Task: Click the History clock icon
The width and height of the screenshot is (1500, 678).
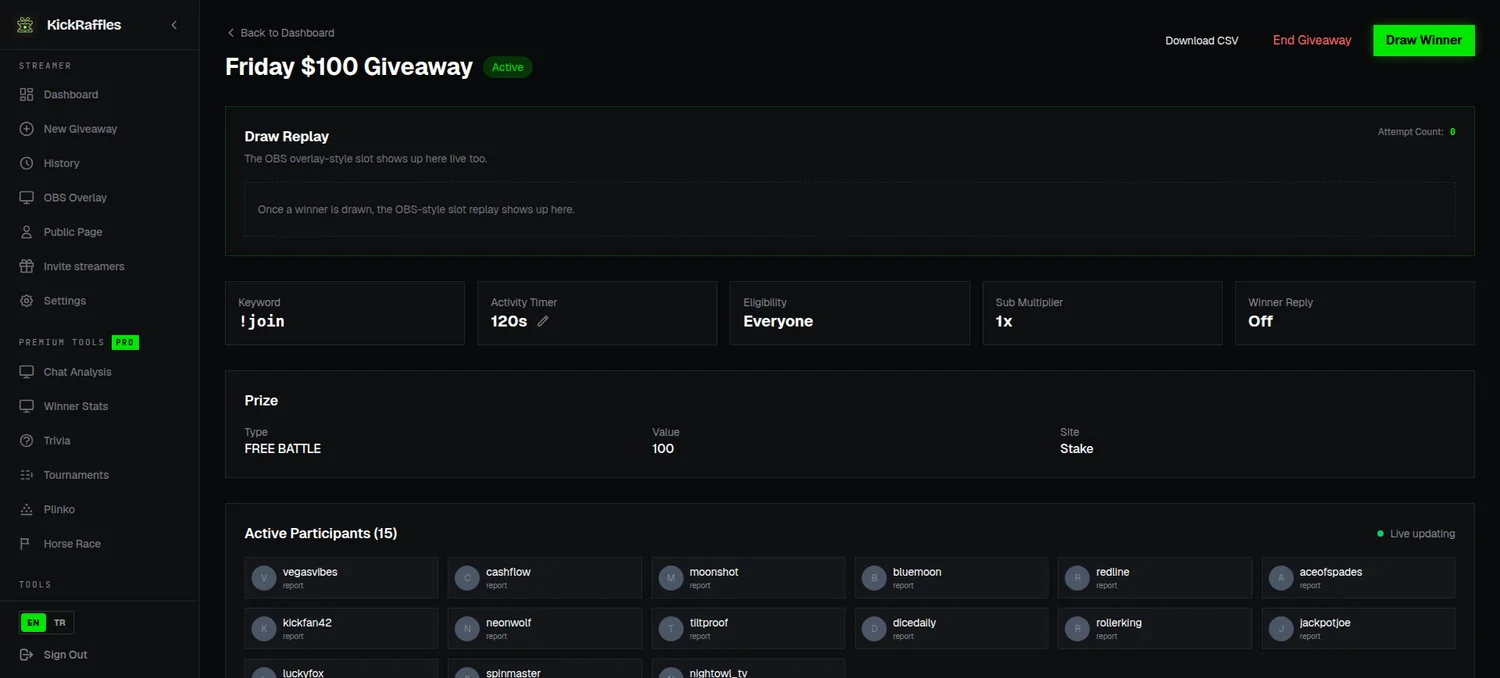Action: [x=27, y=163]
